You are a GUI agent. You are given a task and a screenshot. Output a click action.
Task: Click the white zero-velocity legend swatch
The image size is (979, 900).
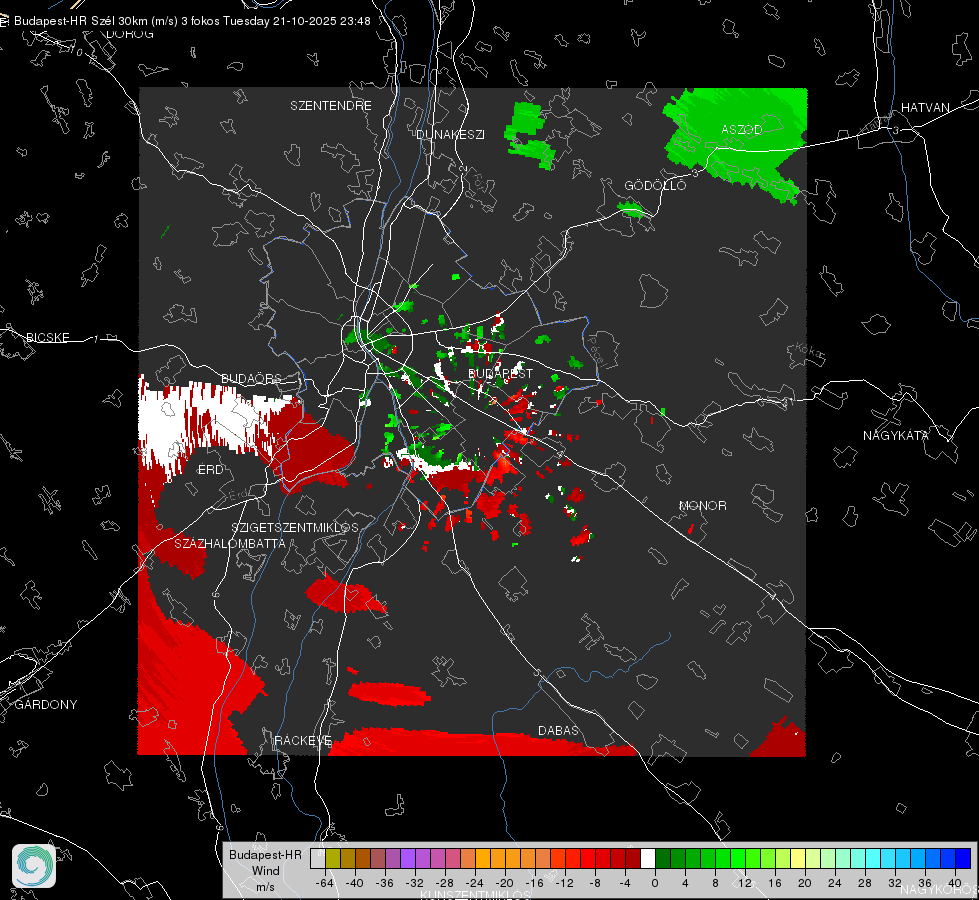647,858
